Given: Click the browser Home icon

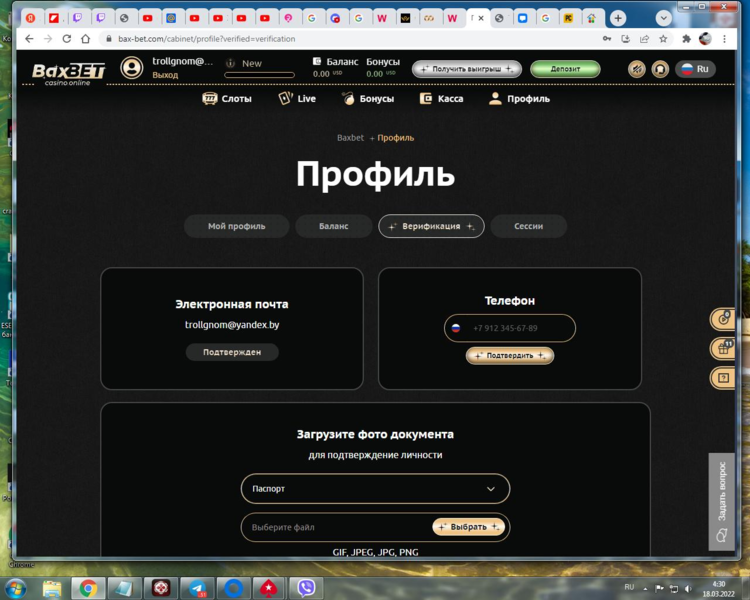Looking at the screenshot, I should (x=85, y=39).
